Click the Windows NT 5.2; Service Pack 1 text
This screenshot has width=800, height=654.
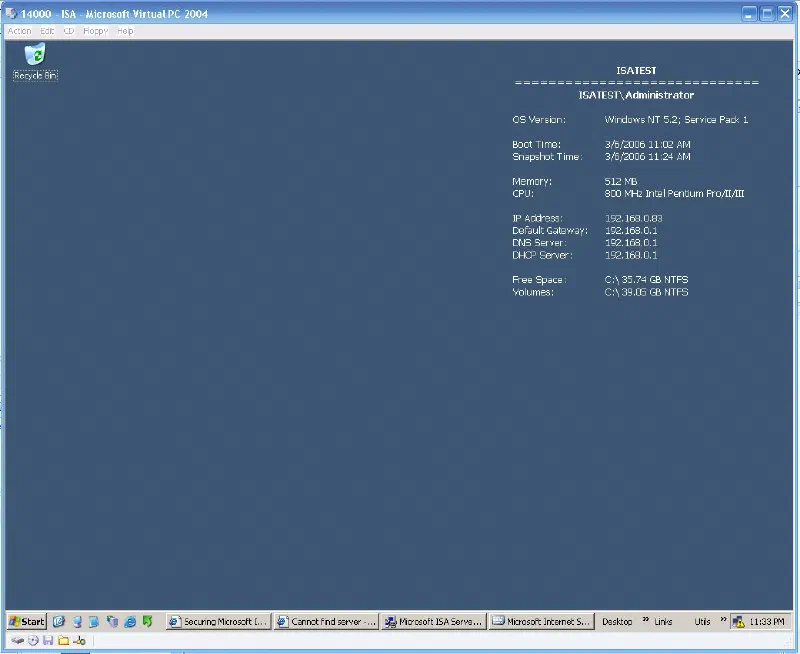click(x=676, y=119)
